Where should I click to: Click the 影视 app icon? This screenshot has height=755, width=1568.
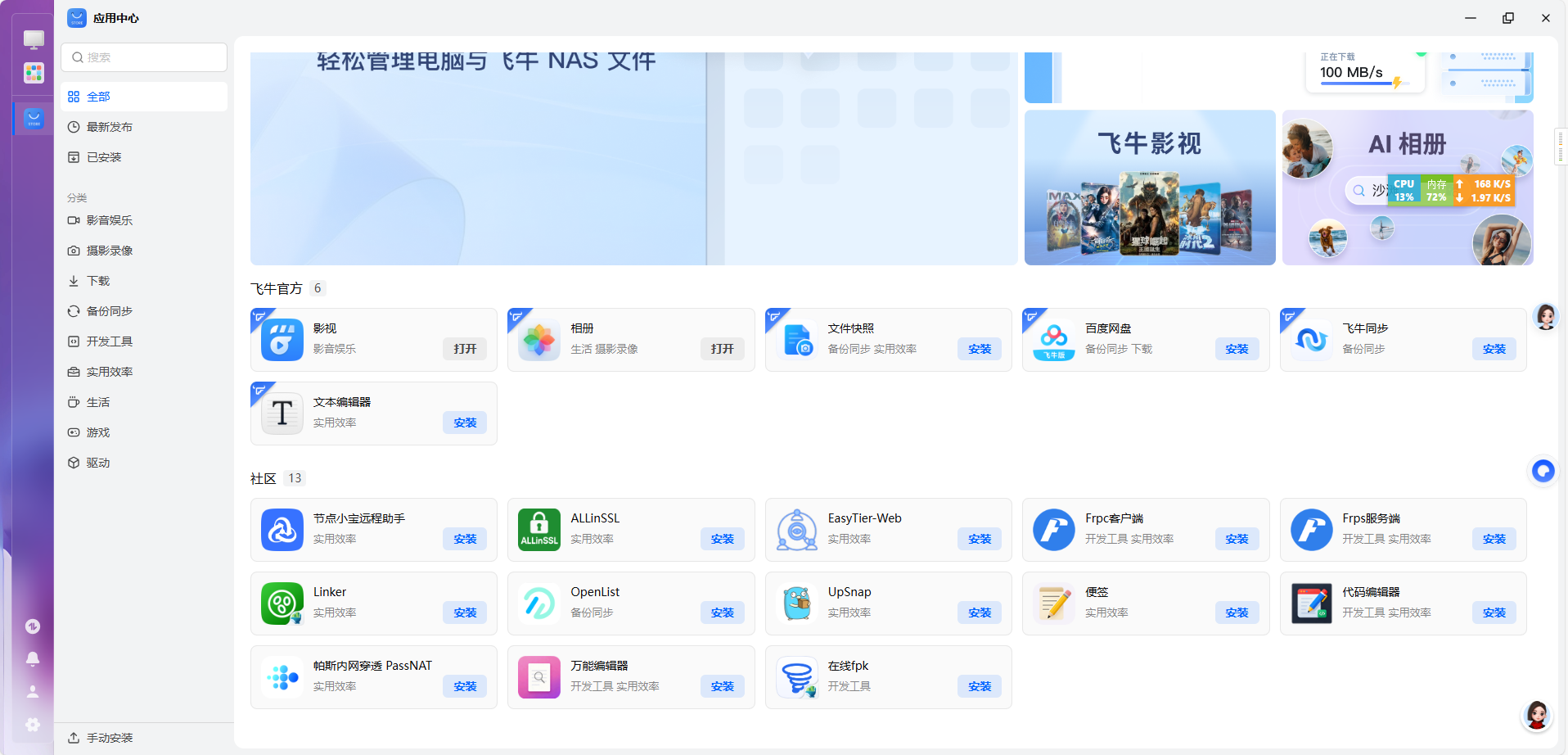pos(282,341)
